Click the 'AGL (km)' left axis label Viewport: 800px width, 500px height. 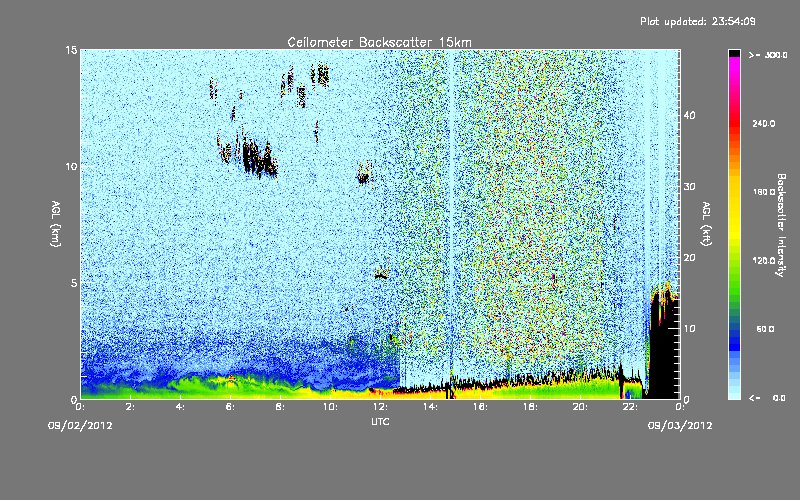[56, 223]
